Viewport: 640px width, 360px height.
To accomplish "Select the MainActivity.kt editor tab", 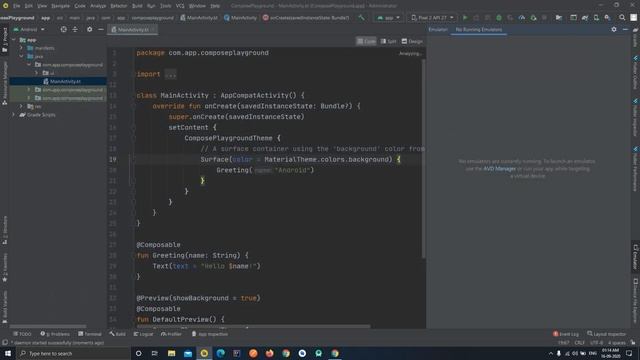I will 133,29.
